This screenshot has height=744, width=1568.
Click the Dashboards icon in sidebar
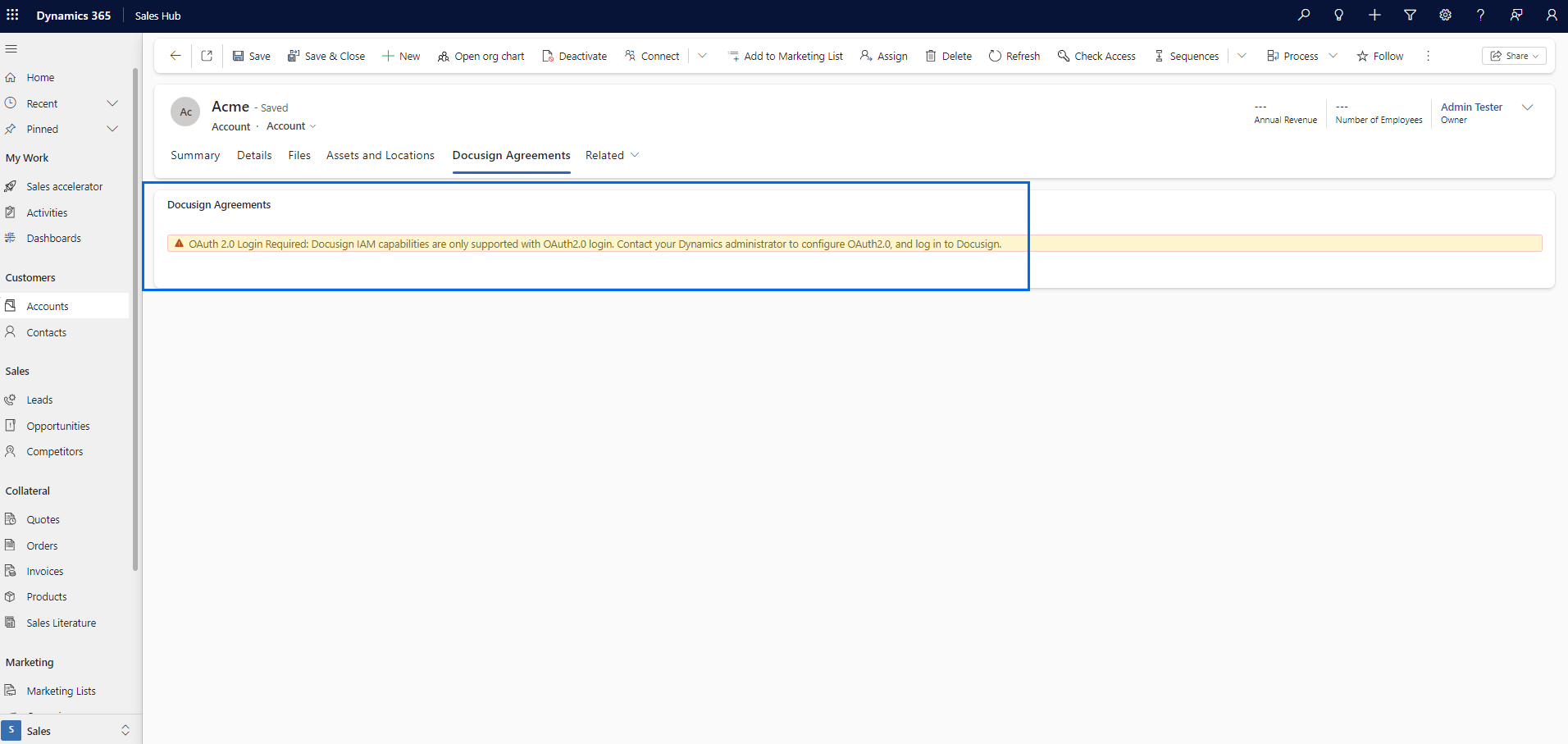(x=11, y=238)
